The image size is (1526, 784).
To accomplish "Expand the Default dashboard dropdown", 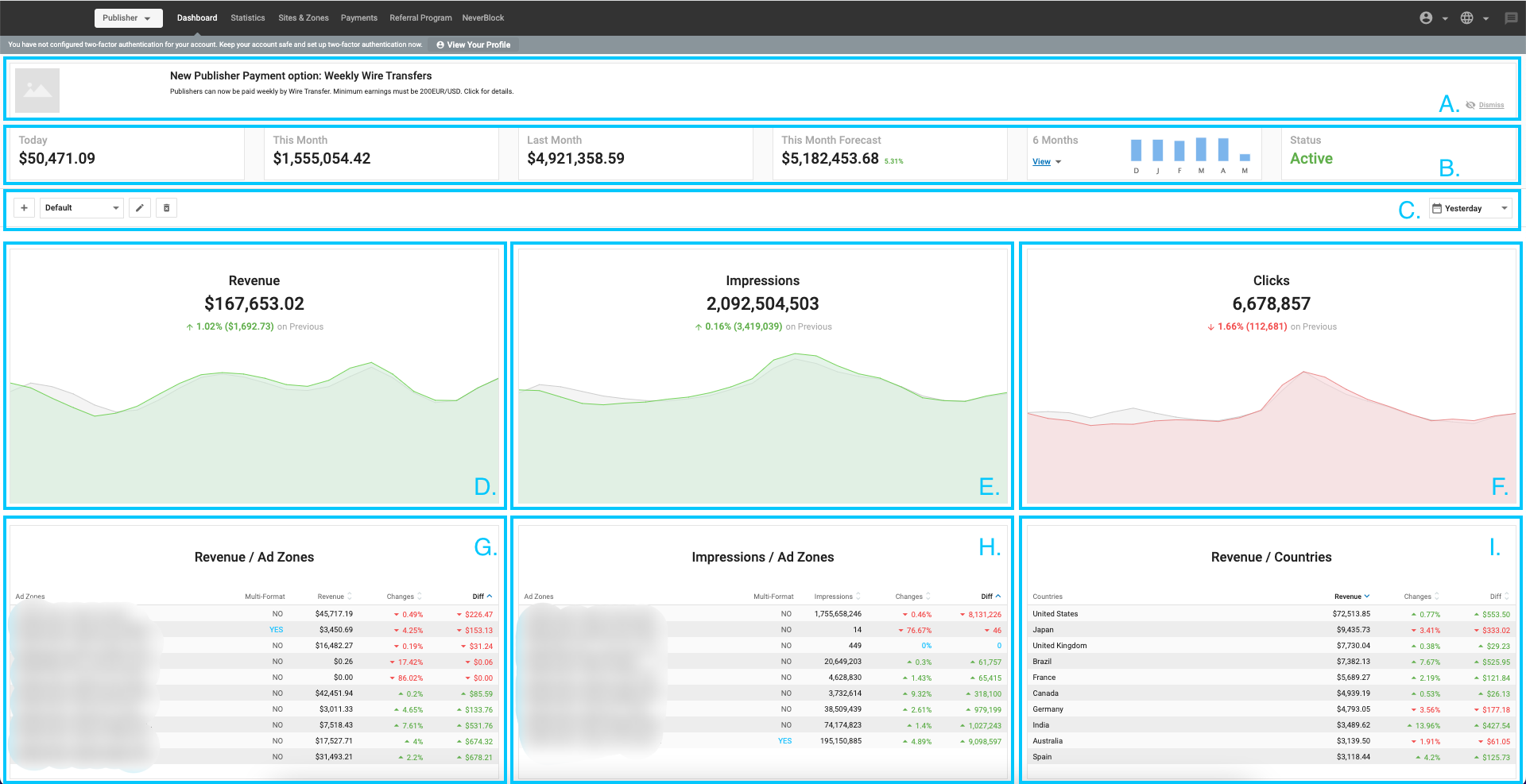I will click(82, 208).
